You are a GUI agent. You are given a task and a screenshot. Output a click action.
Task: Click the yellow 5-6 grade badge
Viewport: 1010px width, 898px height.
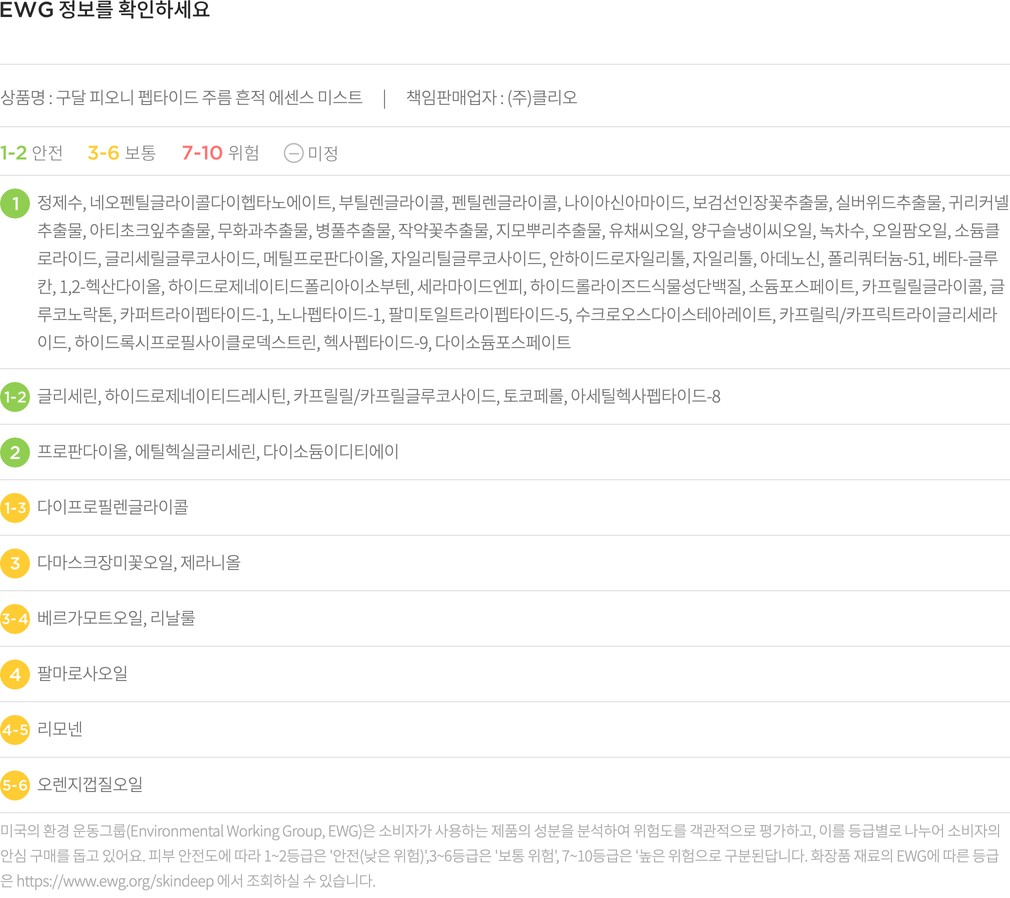(x=15, y=785)
